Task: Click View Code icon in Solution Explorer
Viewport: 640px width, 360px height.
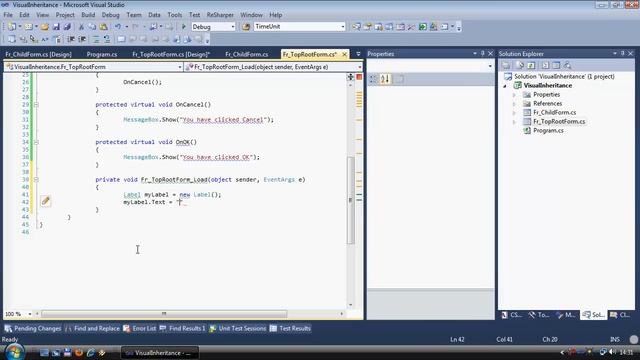Action: click(544, 65)
